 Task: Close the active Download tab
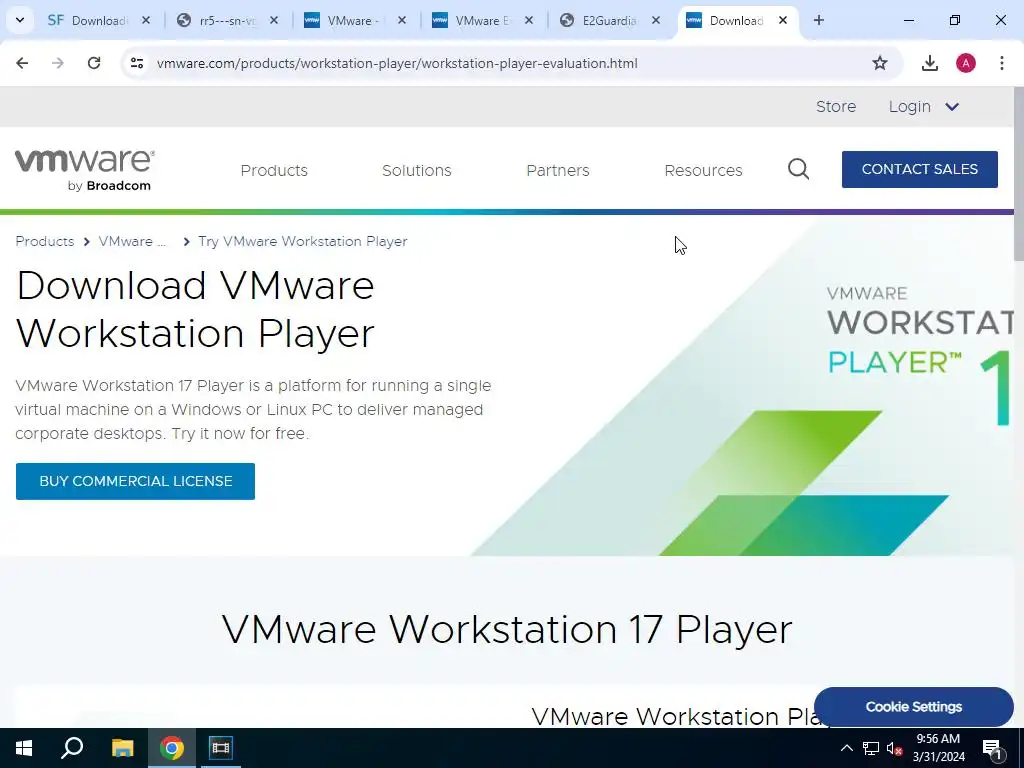(x=783, y=21)
